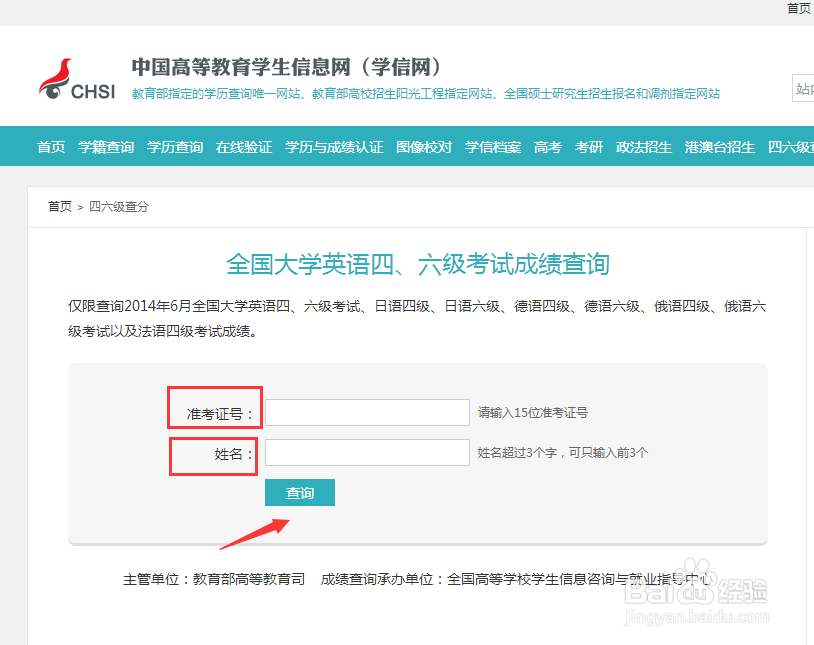Click the 站内搜索 box at top right
The image size is (814, 645).
click(804, 88)
